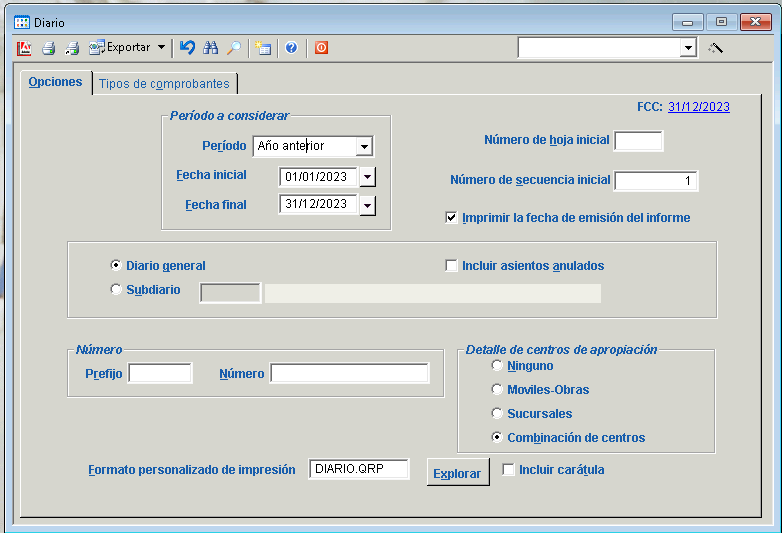
Task: Choose Sucursales under centros de apropiación
Action: coord(497,414)
